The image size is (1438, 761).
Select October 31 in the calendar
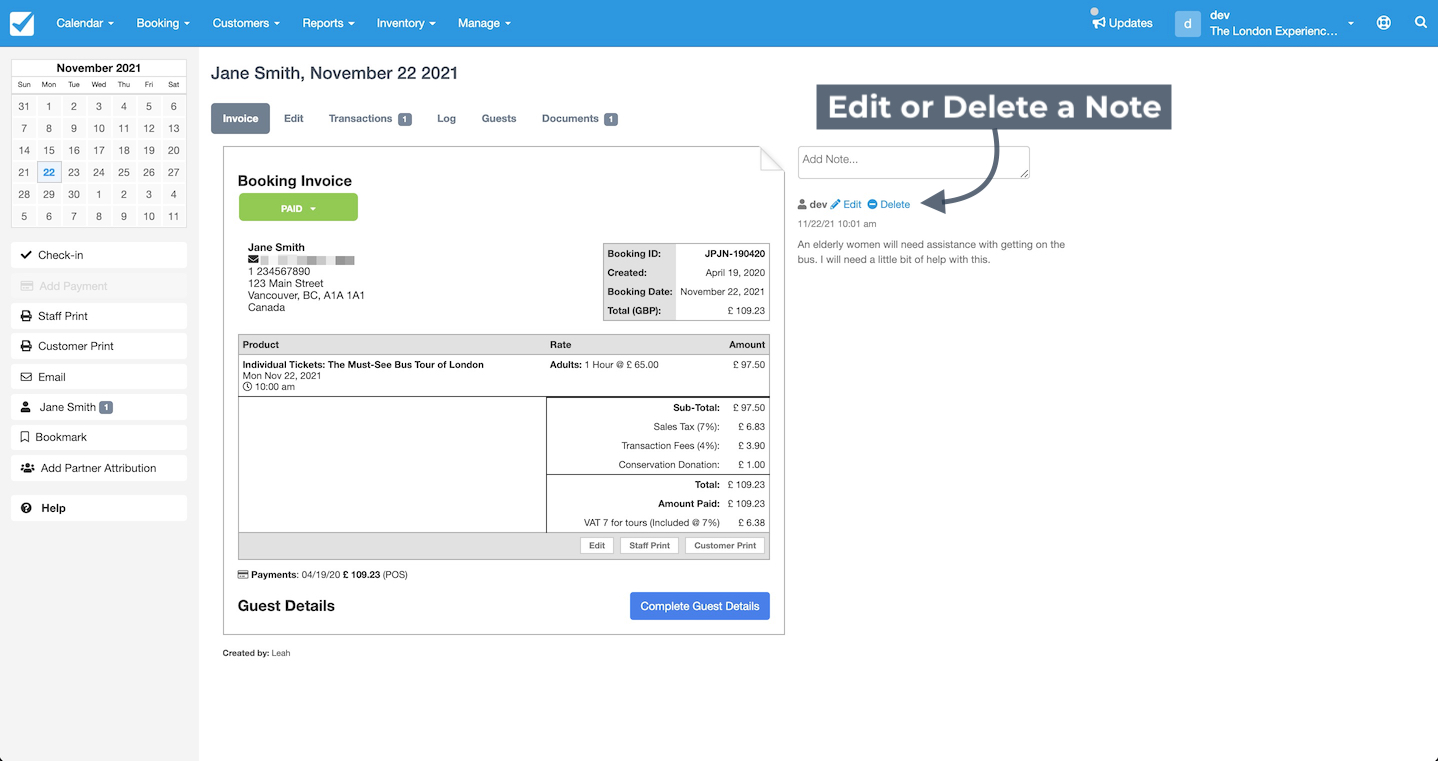(24, 106)
